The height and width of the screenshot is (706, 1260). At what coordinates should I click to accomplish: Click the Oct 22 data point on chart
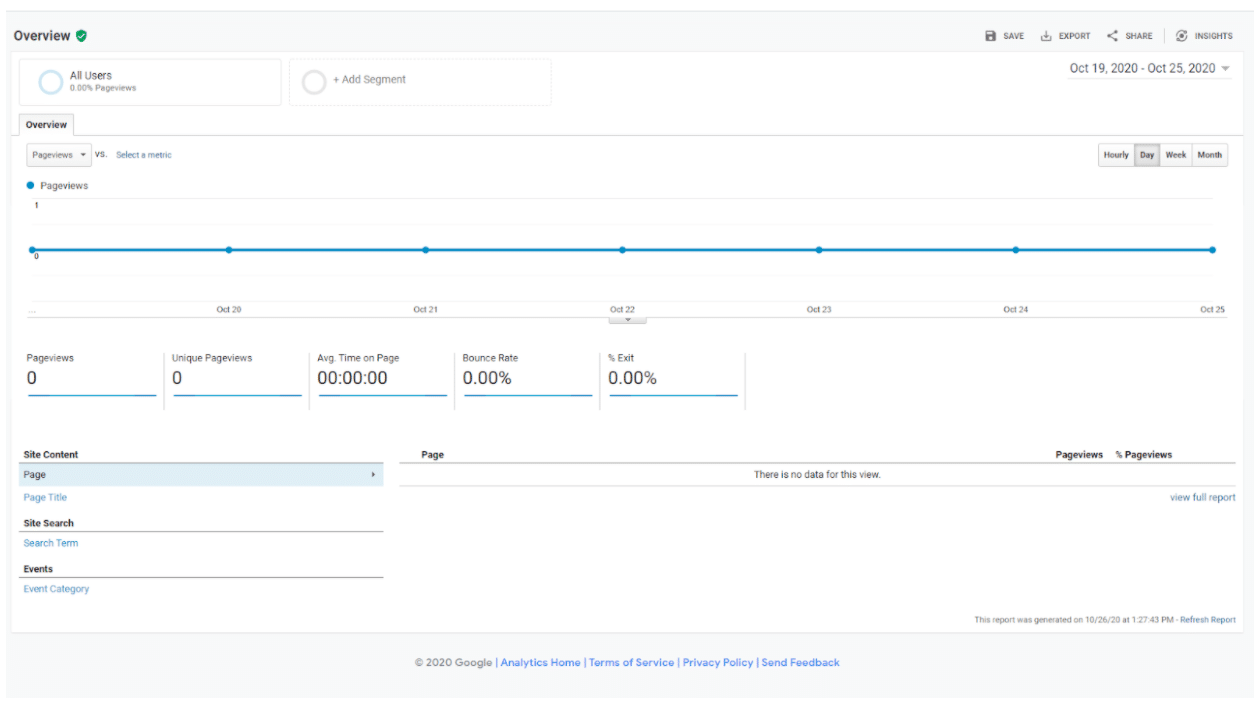pyautogui.click(x=622, y=250)
